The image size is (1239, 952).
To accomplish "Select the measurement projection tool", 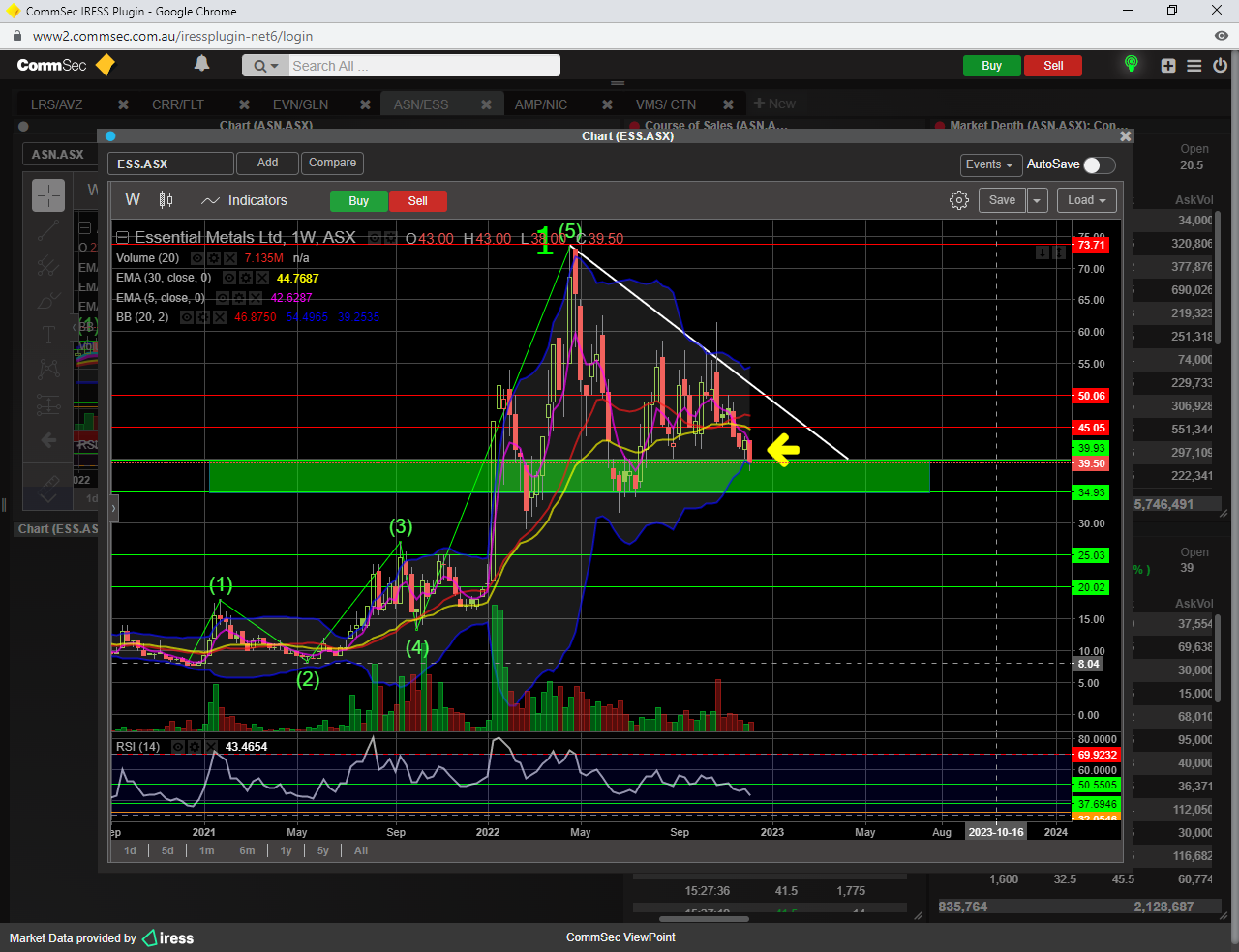I will (x=48, y=405).
